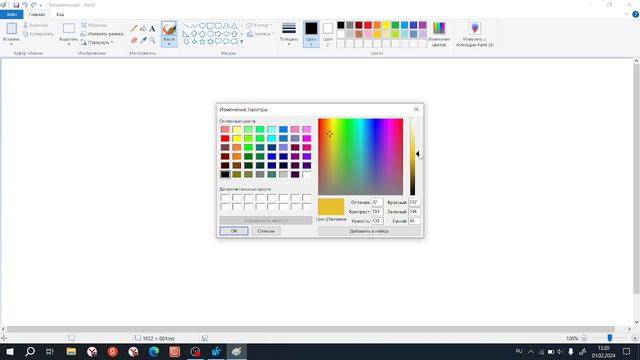Switch to the Home ribbon tab
Viewport: 640px width, 360px height.
tap(37, 14)
